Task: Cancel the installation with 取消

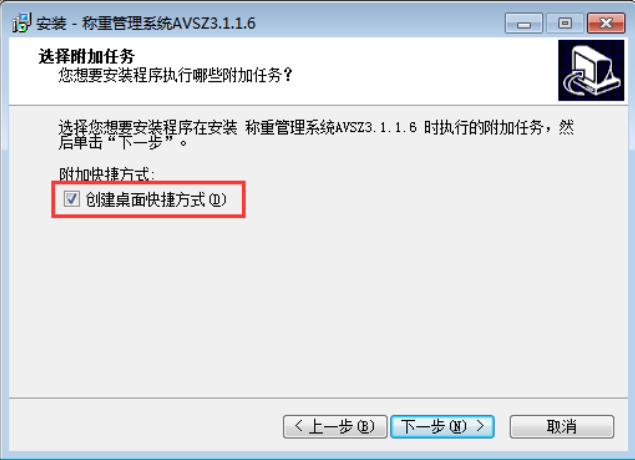Action: [562, 426]
